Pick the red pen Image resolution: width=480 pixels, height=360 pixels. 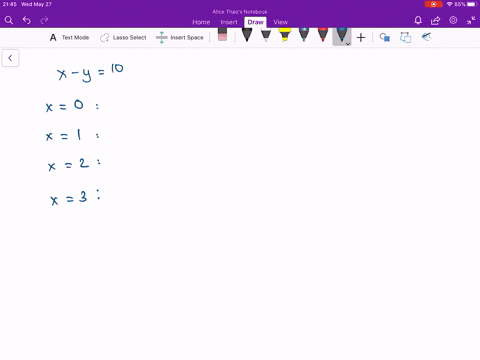(323, 35)
